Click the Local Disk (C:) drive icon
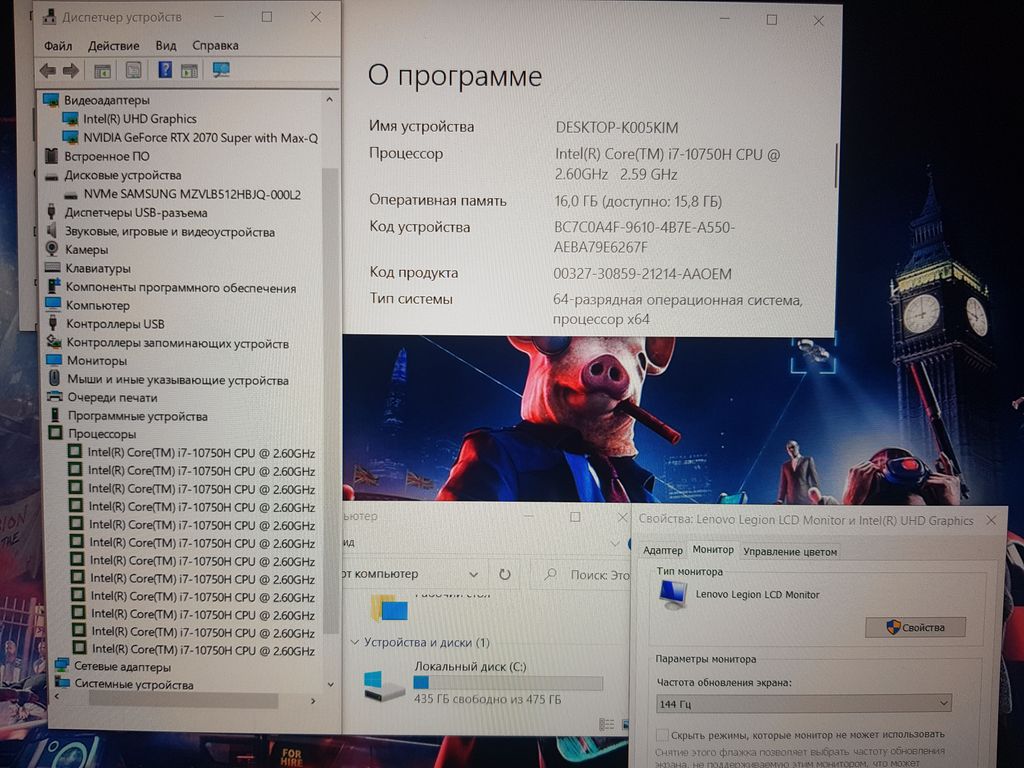Viewport: 1024px width, 768px height. tap(384, 686)
